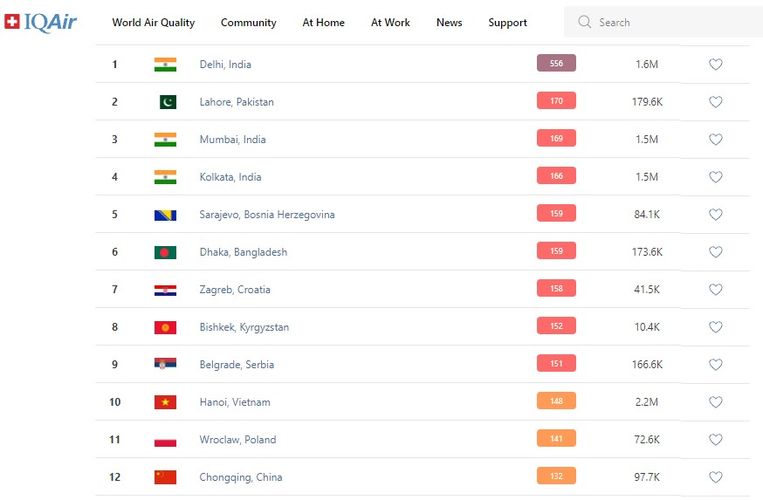Expand the At Work menu
Viewport: 763px width, 500px height.
coord(390,22)
